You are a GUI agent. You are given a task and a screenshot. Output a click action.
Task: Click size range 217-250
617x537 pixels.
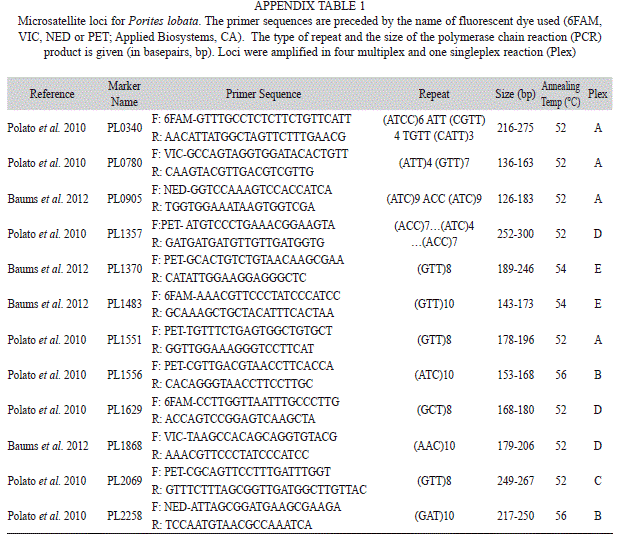[515, 516]
